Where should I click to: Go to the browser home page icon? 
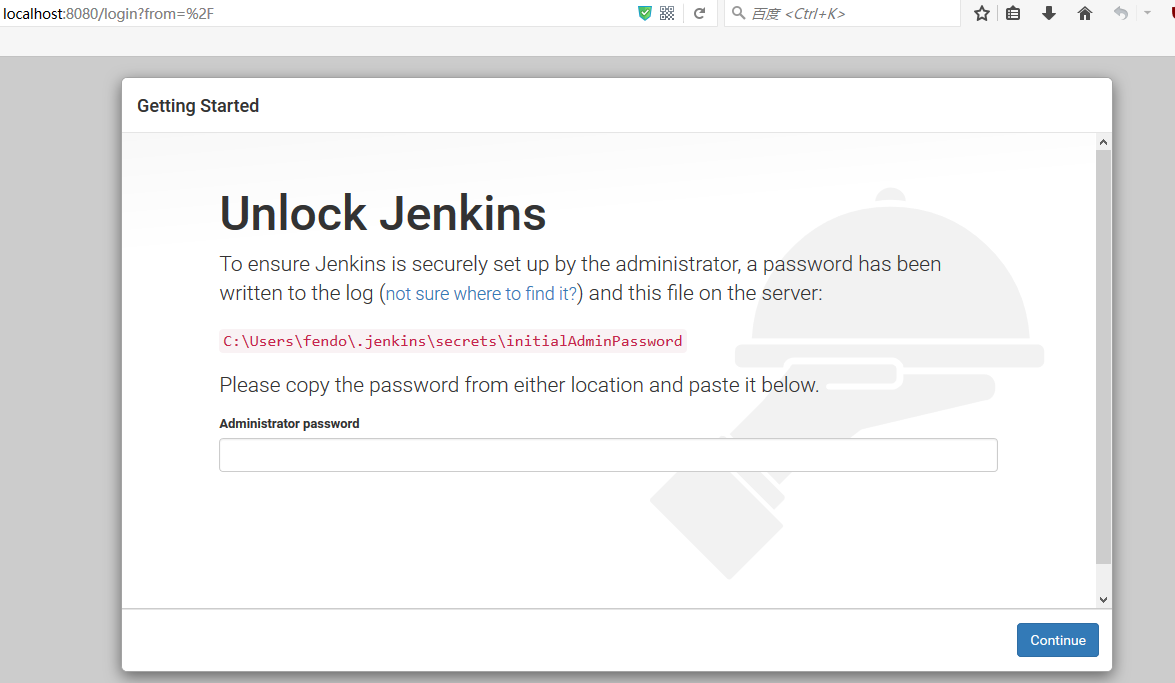[x=1084, y=13]
